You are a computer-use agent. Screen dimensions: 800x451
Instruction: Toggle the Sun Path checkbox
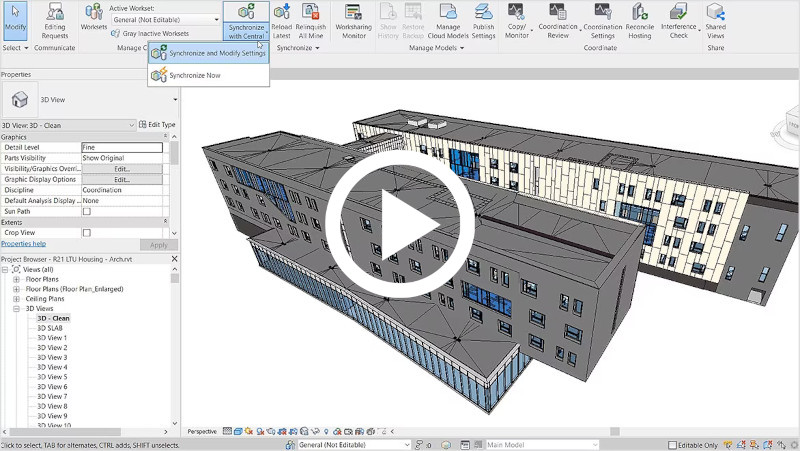(x=87, y=211)
